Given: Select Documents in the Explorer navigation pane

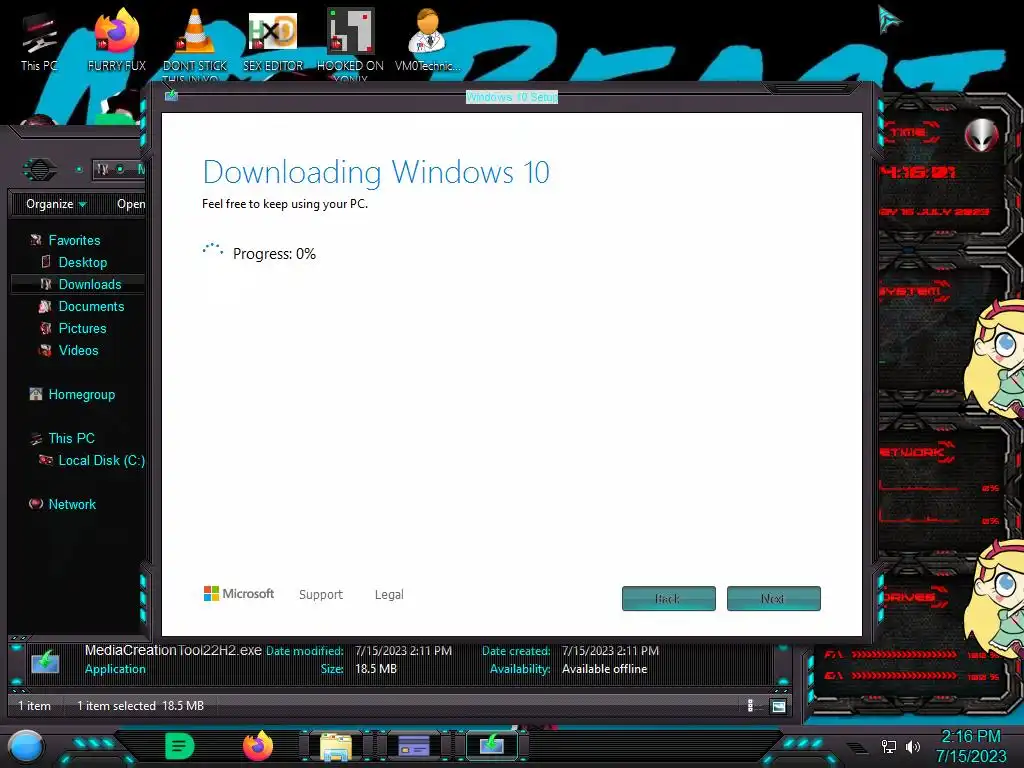Looking at the screenshot, I should 91,306.
